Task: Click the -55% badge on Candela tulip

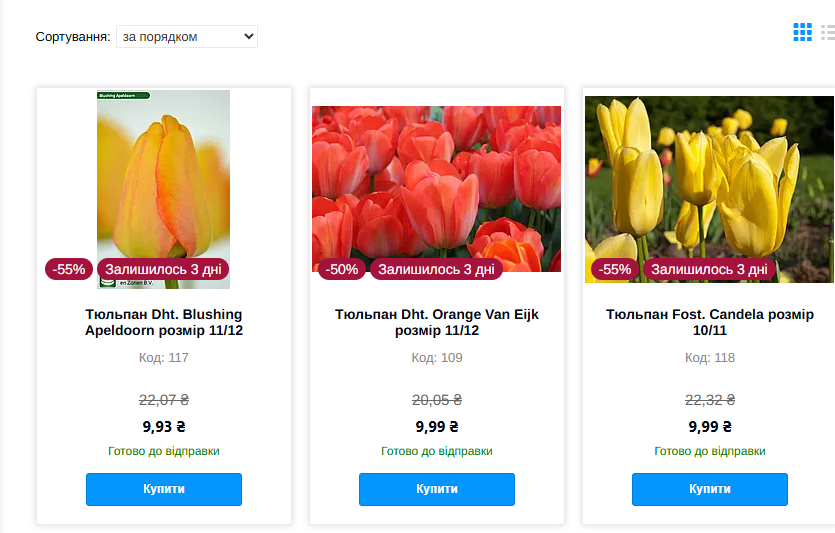Action: pyautogui.click(x=616, y=269)
